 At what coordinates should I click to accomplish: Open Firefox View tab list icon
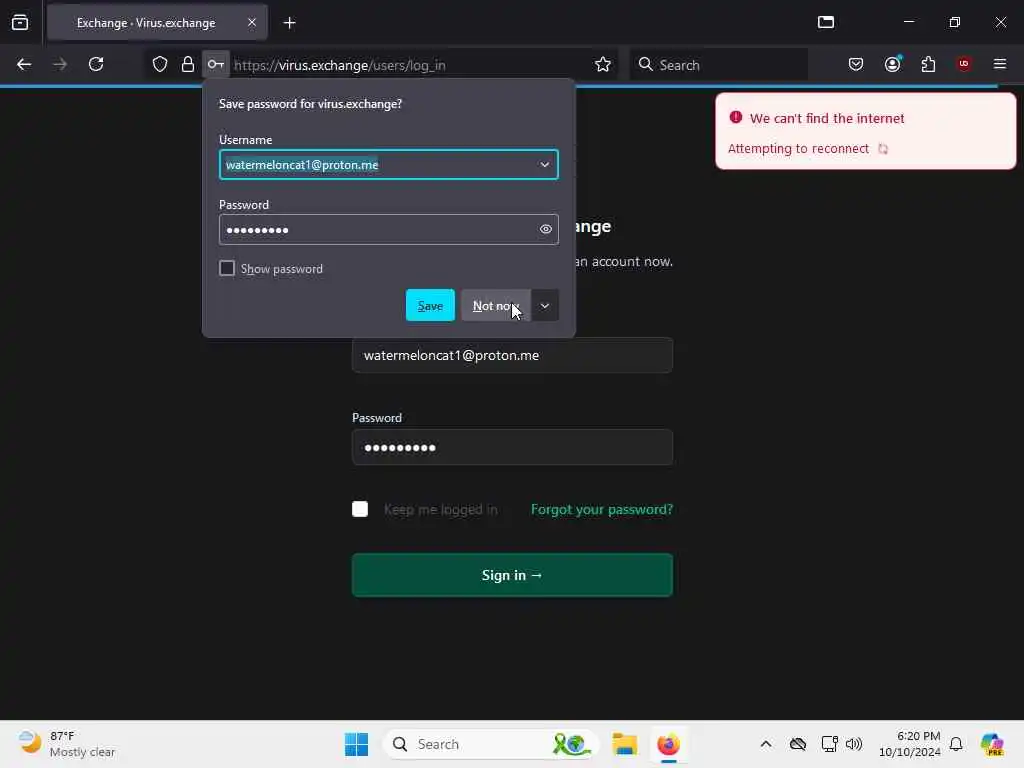20,22
